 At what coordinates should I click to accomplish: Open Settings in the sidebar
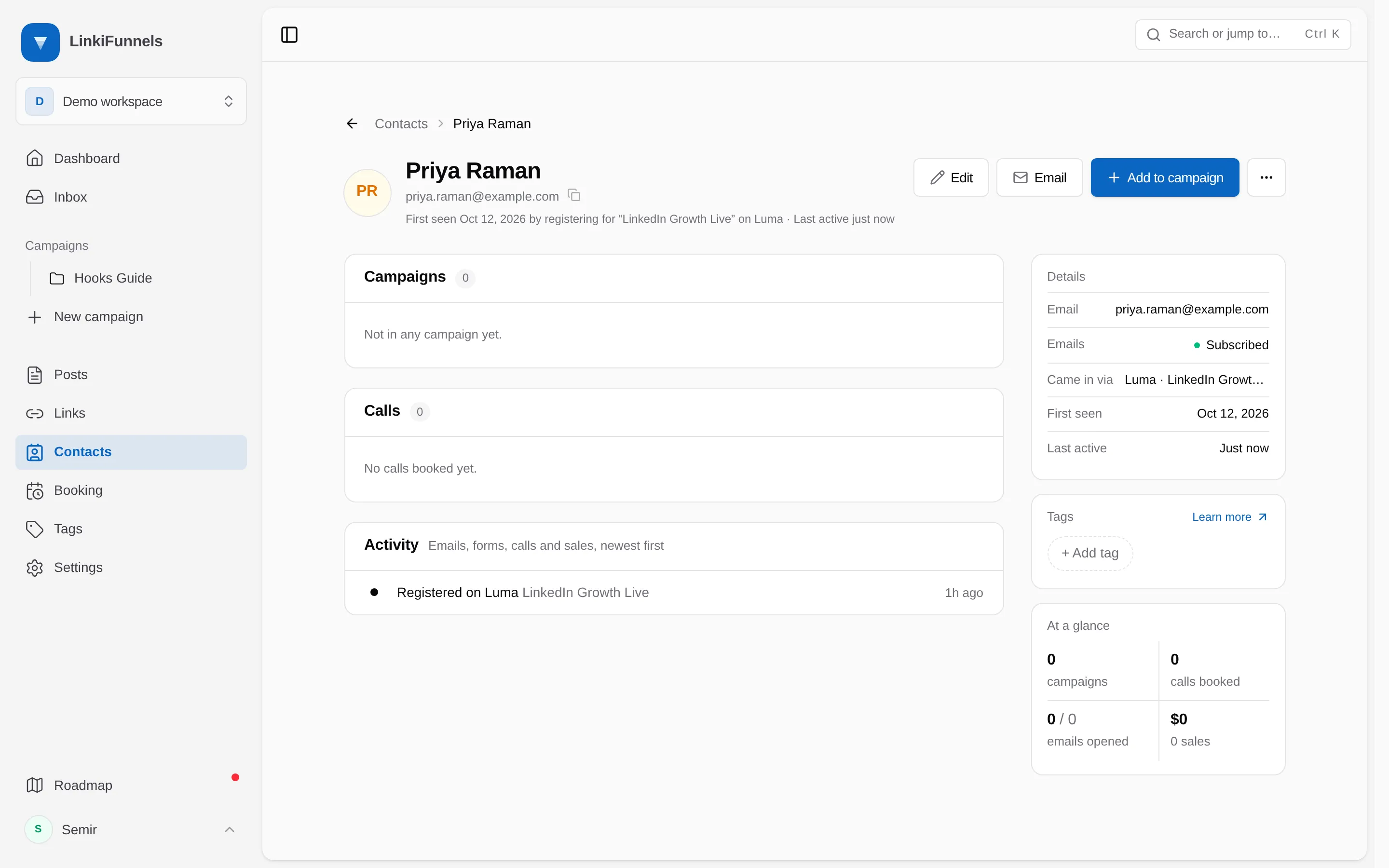[x=131, y=568]
